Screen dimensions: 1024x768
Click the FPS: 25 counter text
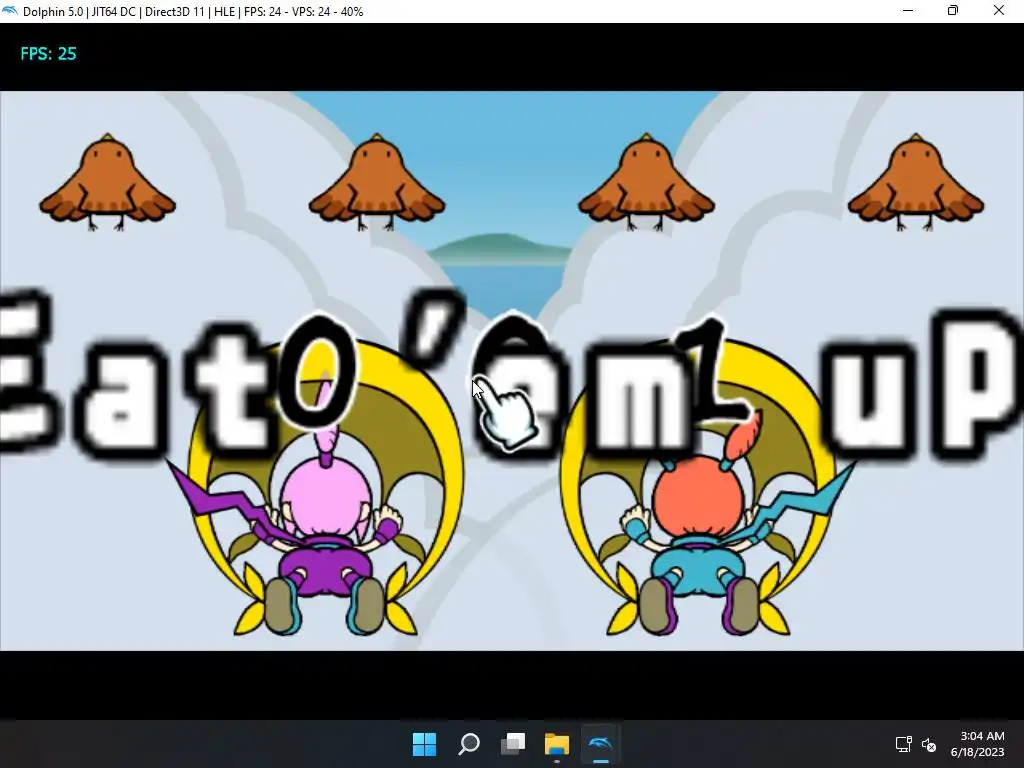[48, 54]
